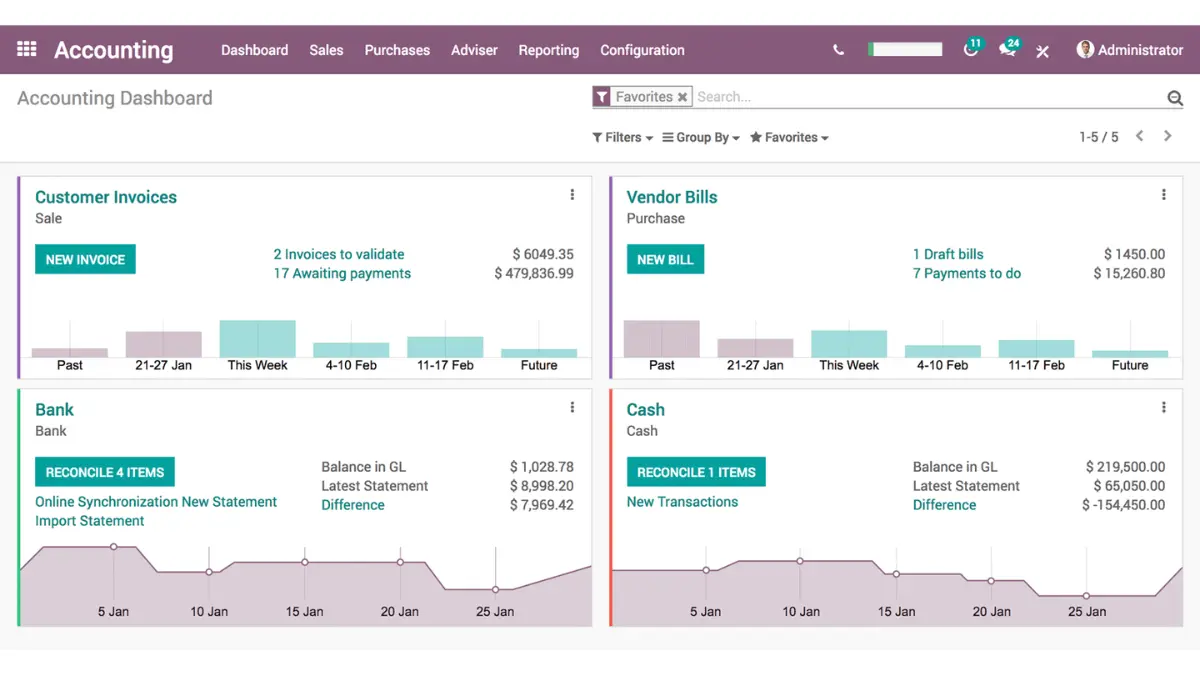Open Customer Invoices card kebab menu

[x=572, y=195]
